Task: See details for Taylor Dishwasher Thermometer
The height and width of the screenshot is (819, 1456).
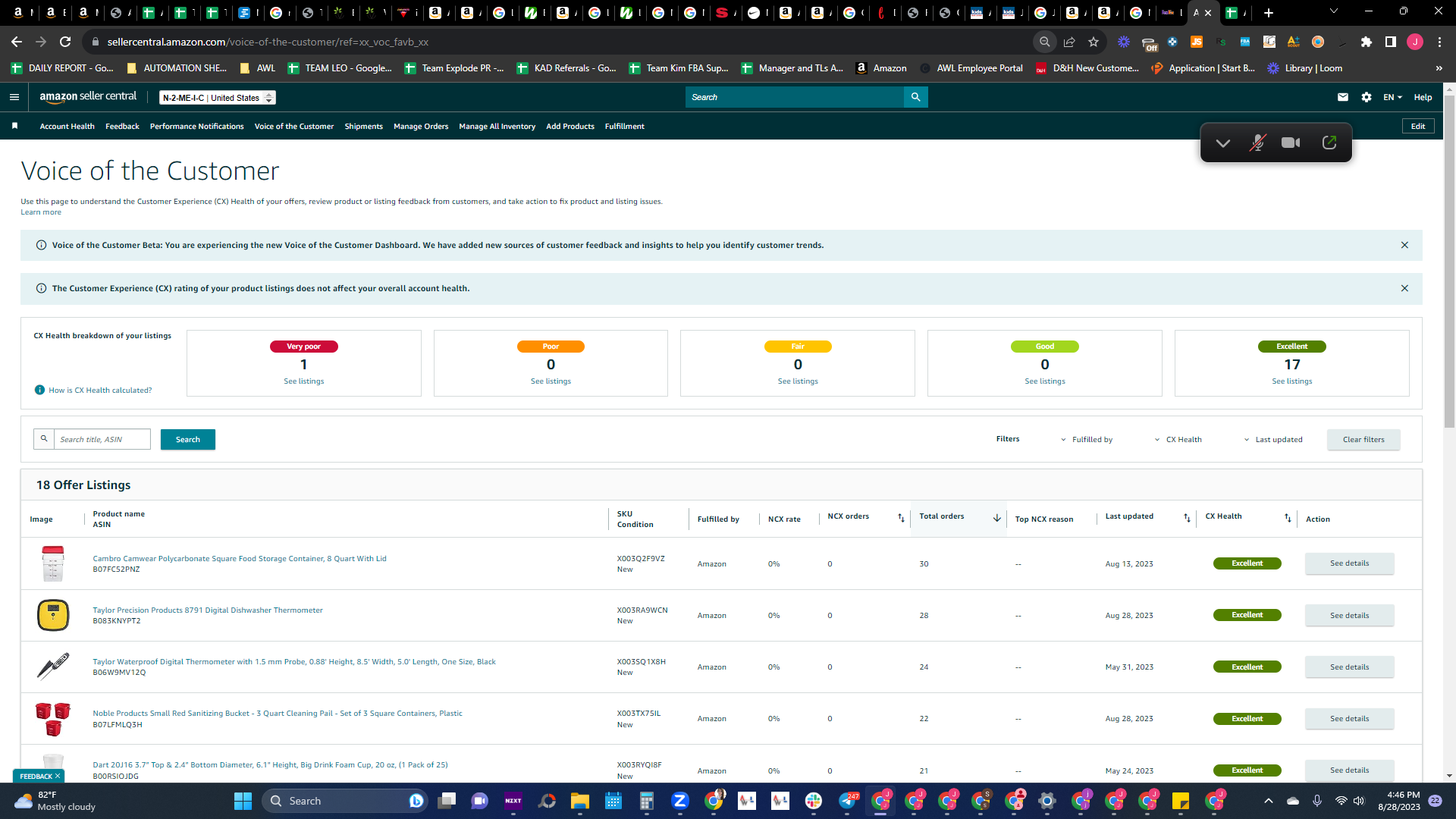Action: click(x=1349, y=616)
